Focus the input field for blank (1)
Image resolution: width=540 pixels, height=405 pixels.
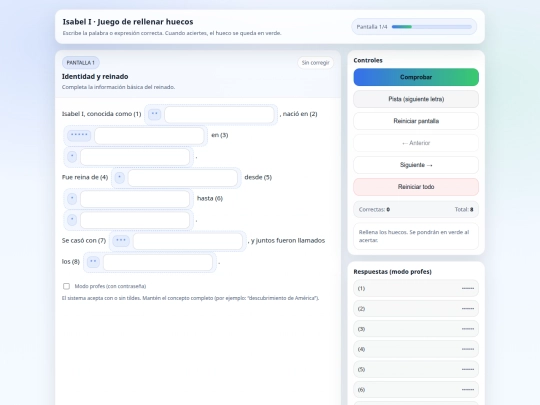coord(219,115)
